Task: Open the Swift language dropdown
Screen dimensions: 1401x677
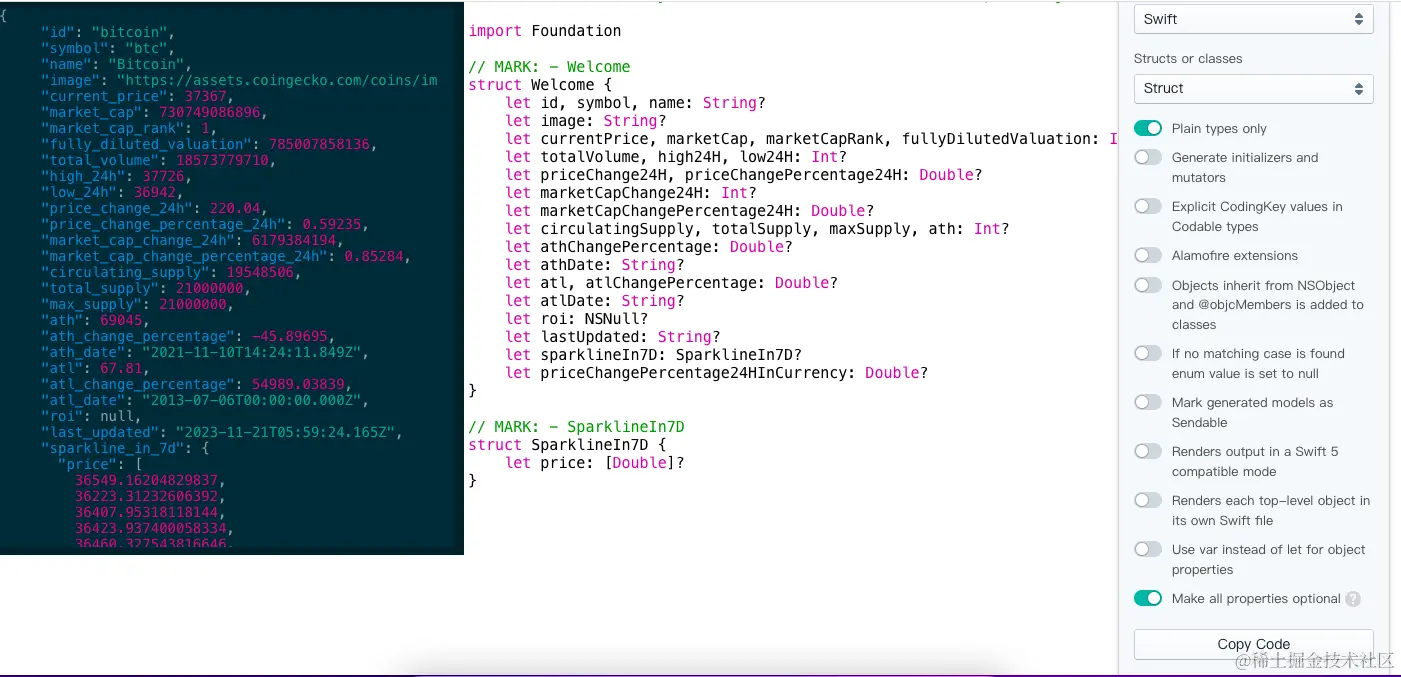Action: coord(1253,19)
